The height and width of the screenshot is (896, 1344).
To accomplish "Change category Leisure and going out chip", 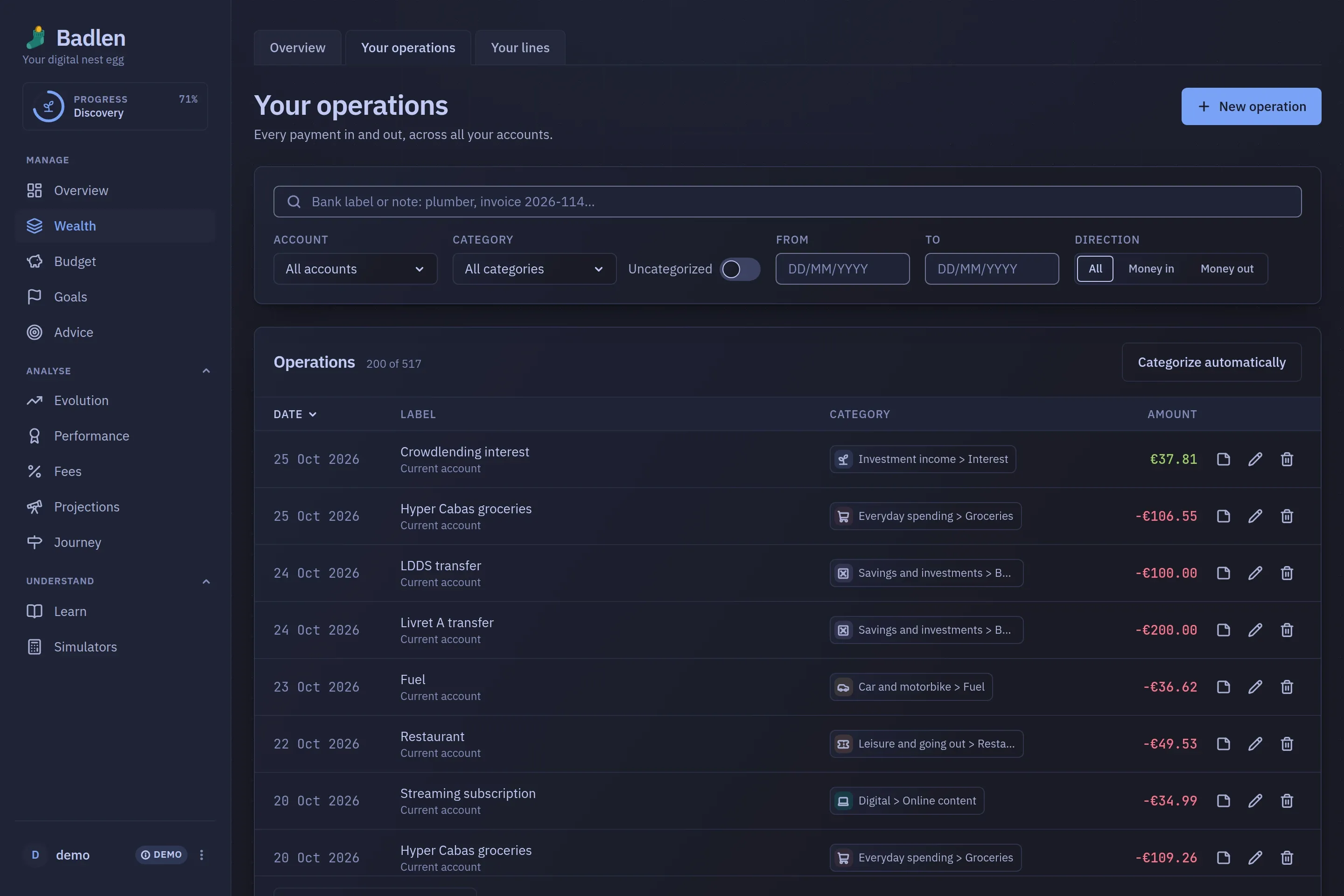I will click(926, 743).
